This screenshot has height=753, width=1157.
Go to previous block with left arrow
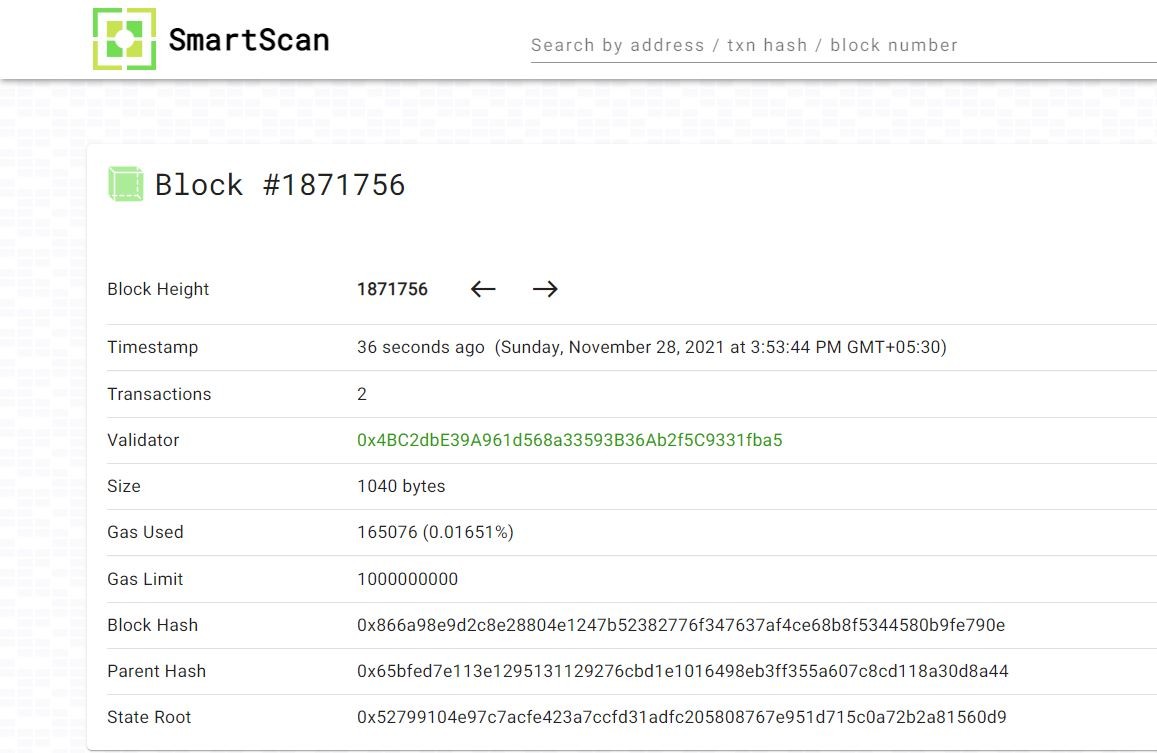pos(483,289)
